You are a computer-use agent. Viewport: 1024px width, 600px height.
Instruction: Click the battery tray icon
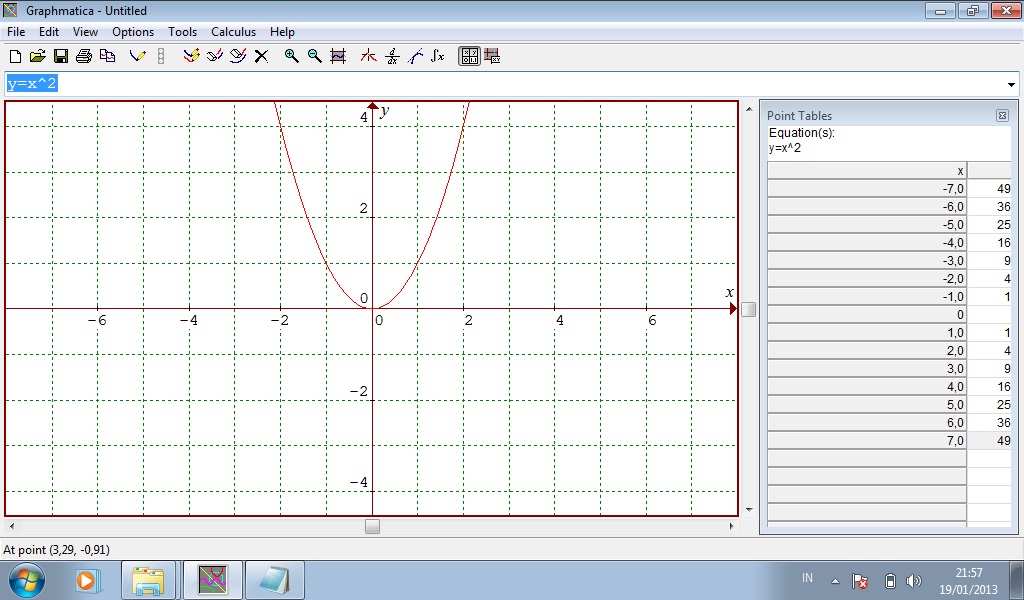point(889,580)
